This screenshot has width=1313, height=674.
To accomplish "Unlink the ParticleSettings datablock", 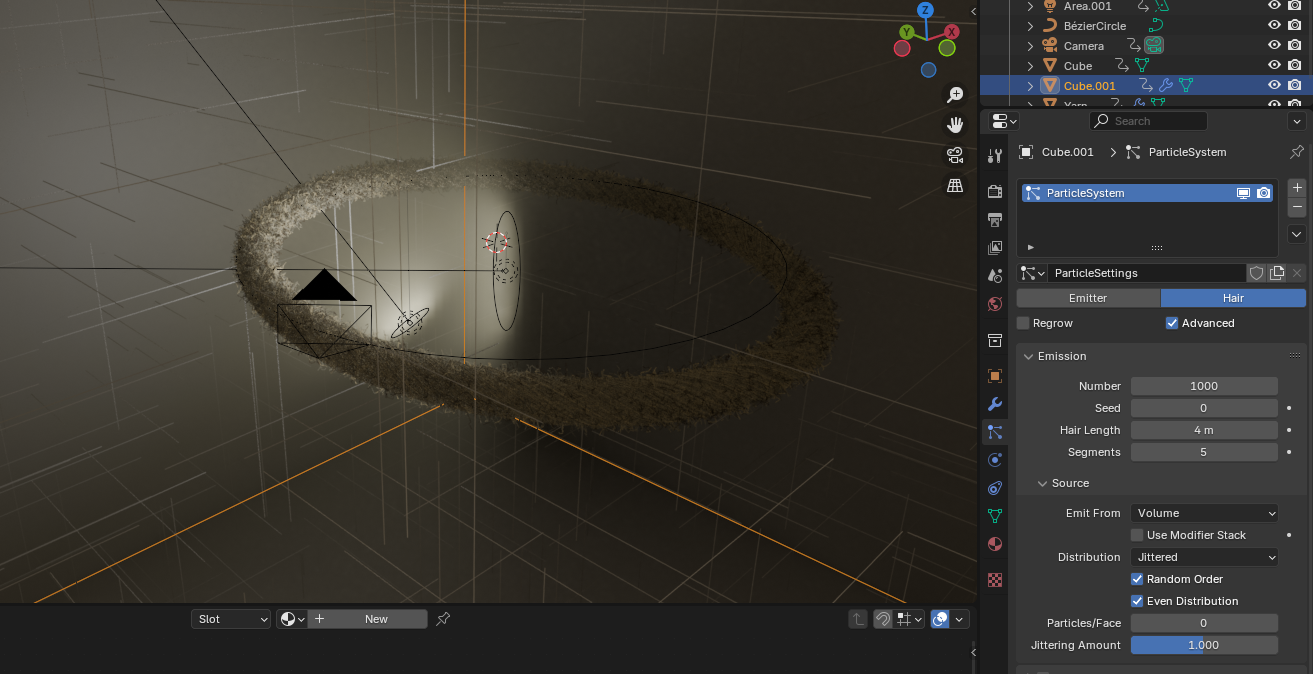I will click(x=1297, y=273).
